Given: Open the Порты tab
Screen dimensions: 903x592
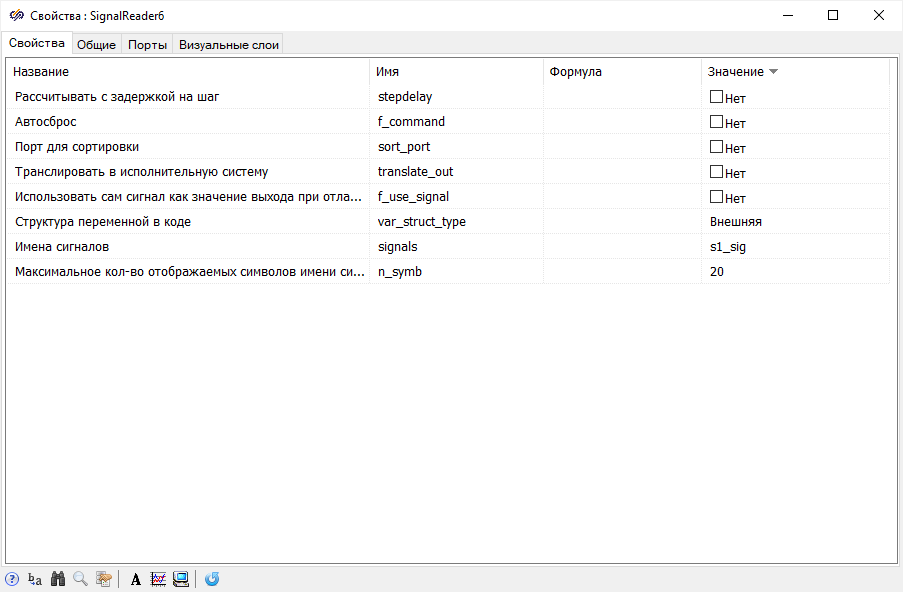Looking at the screenshot, I should pos(147,45).
